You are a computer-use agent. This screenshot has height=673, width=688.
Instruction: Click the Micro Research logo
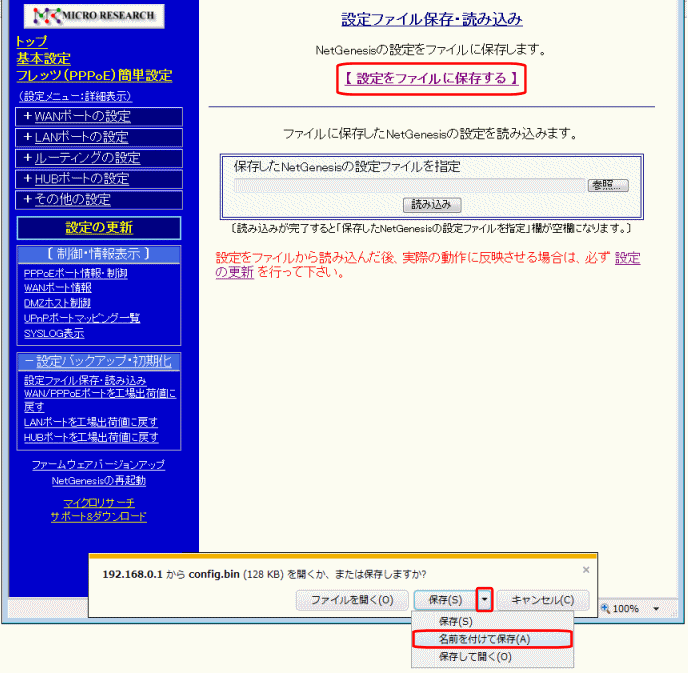(x=92, y=16)
